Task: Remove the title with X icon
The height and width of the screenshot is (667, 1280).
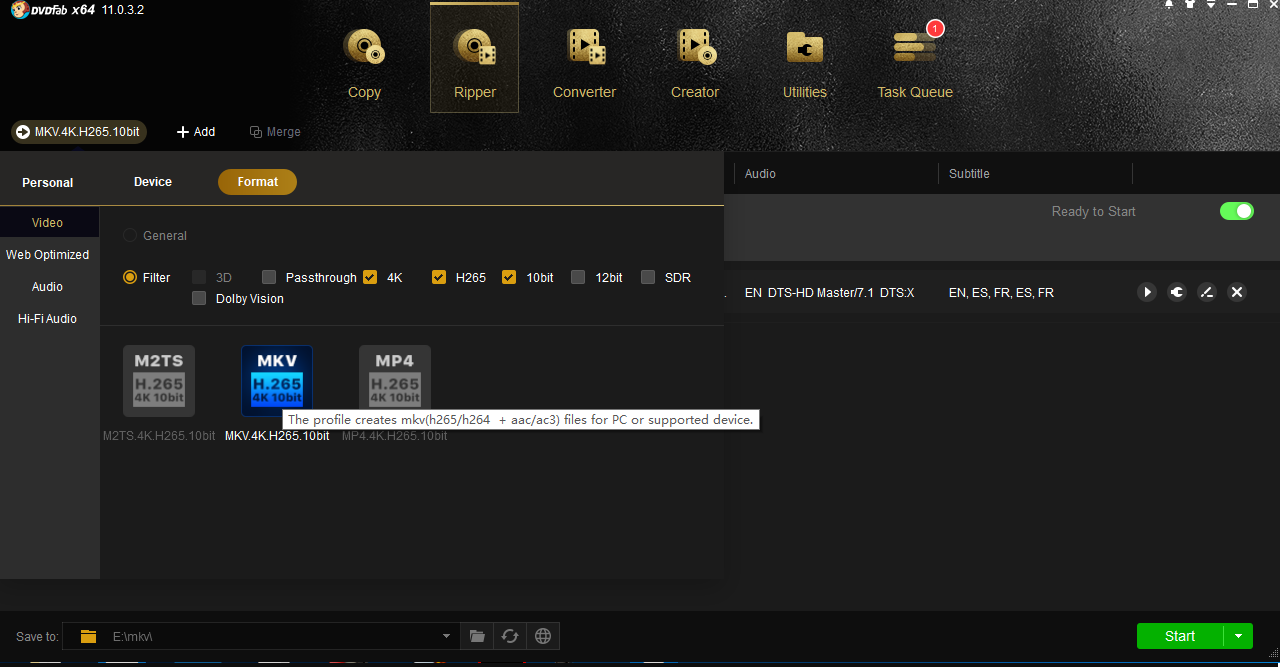Action: coord(1237,292)
